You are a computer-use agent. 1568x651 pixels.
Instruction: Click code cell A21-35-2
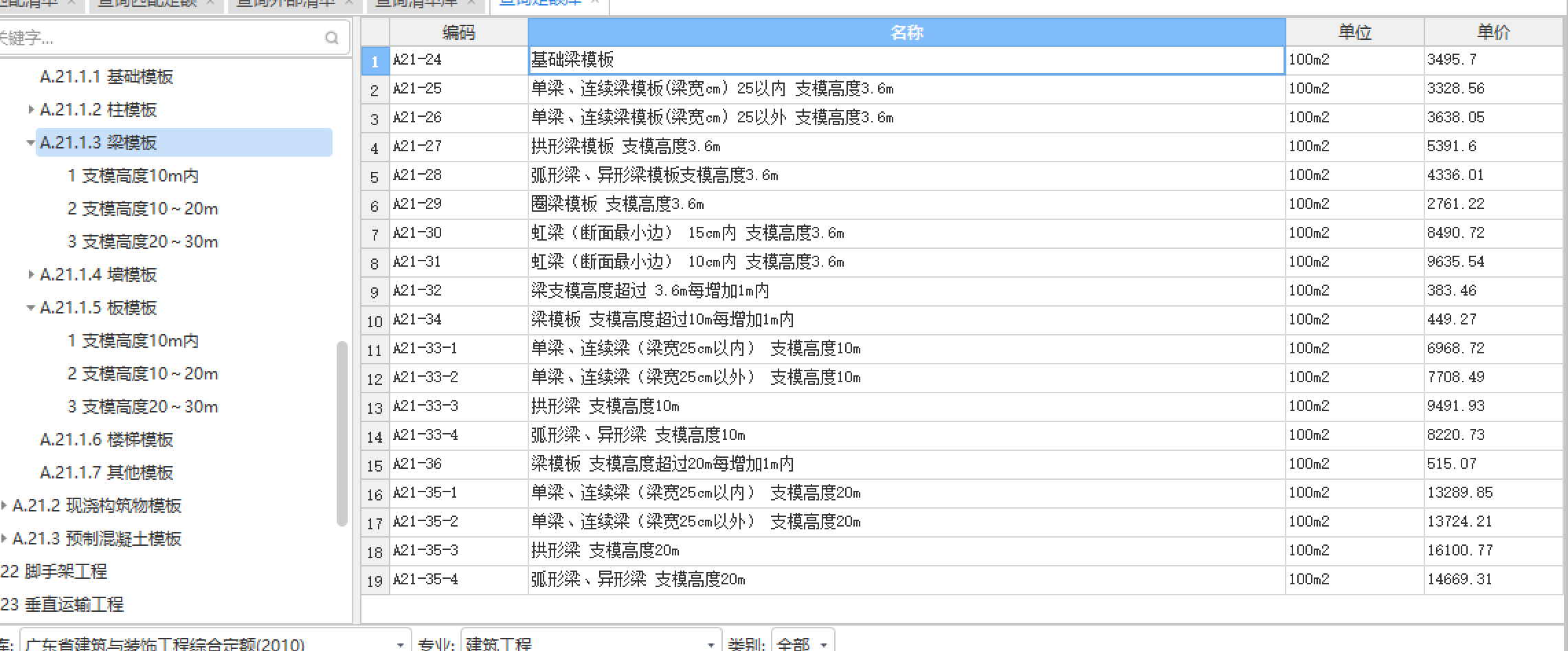point(458,522)
